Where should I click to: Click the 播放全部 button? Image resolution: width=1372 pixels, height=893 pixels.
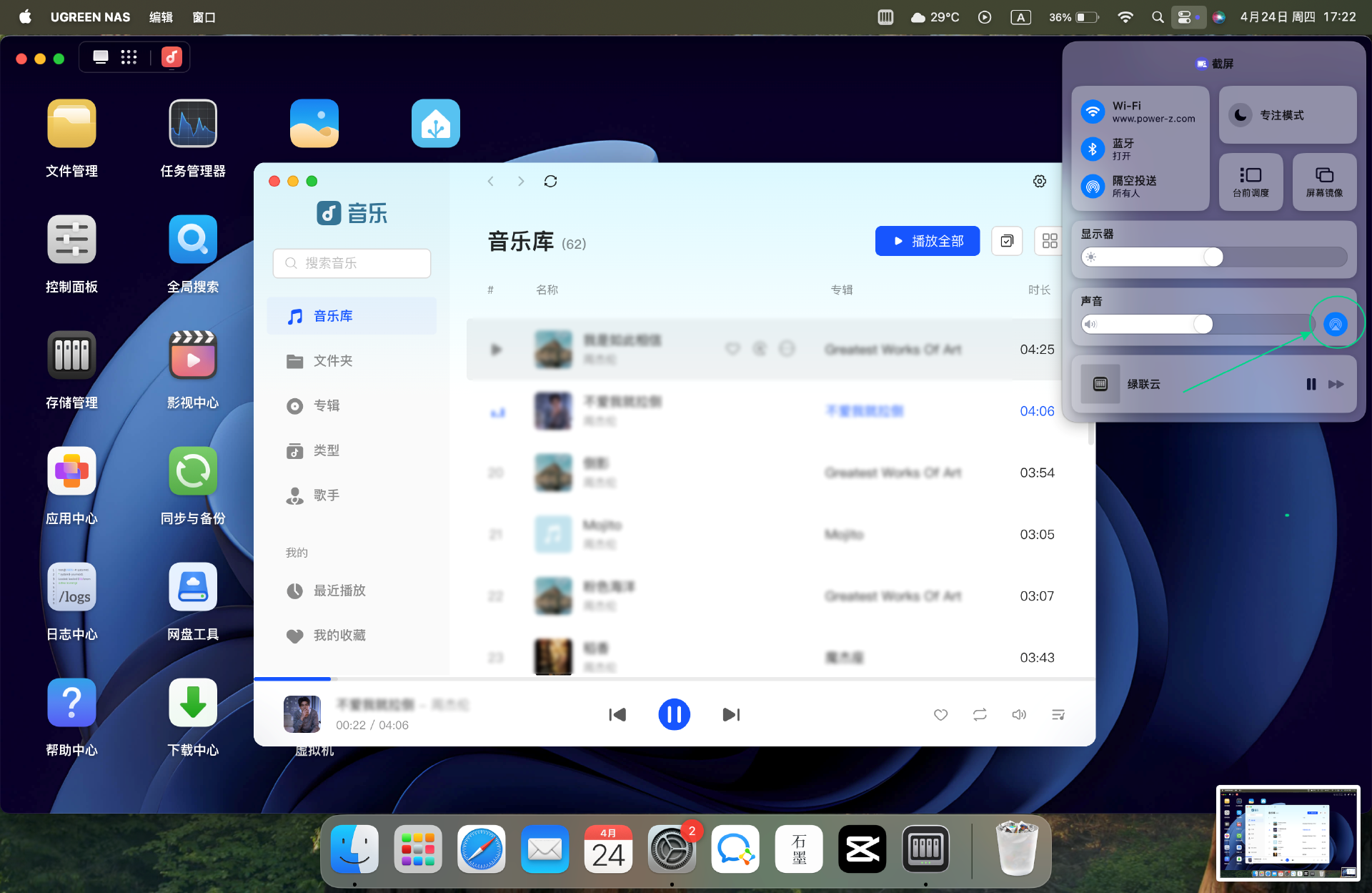click(x=928, y=241)
